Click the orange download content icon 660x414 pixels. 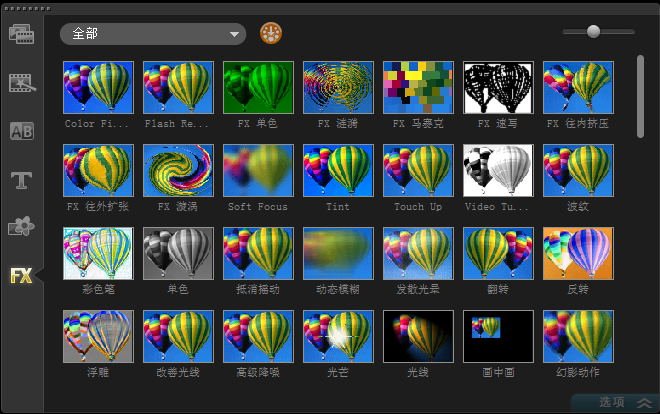(x=270, y=34)
